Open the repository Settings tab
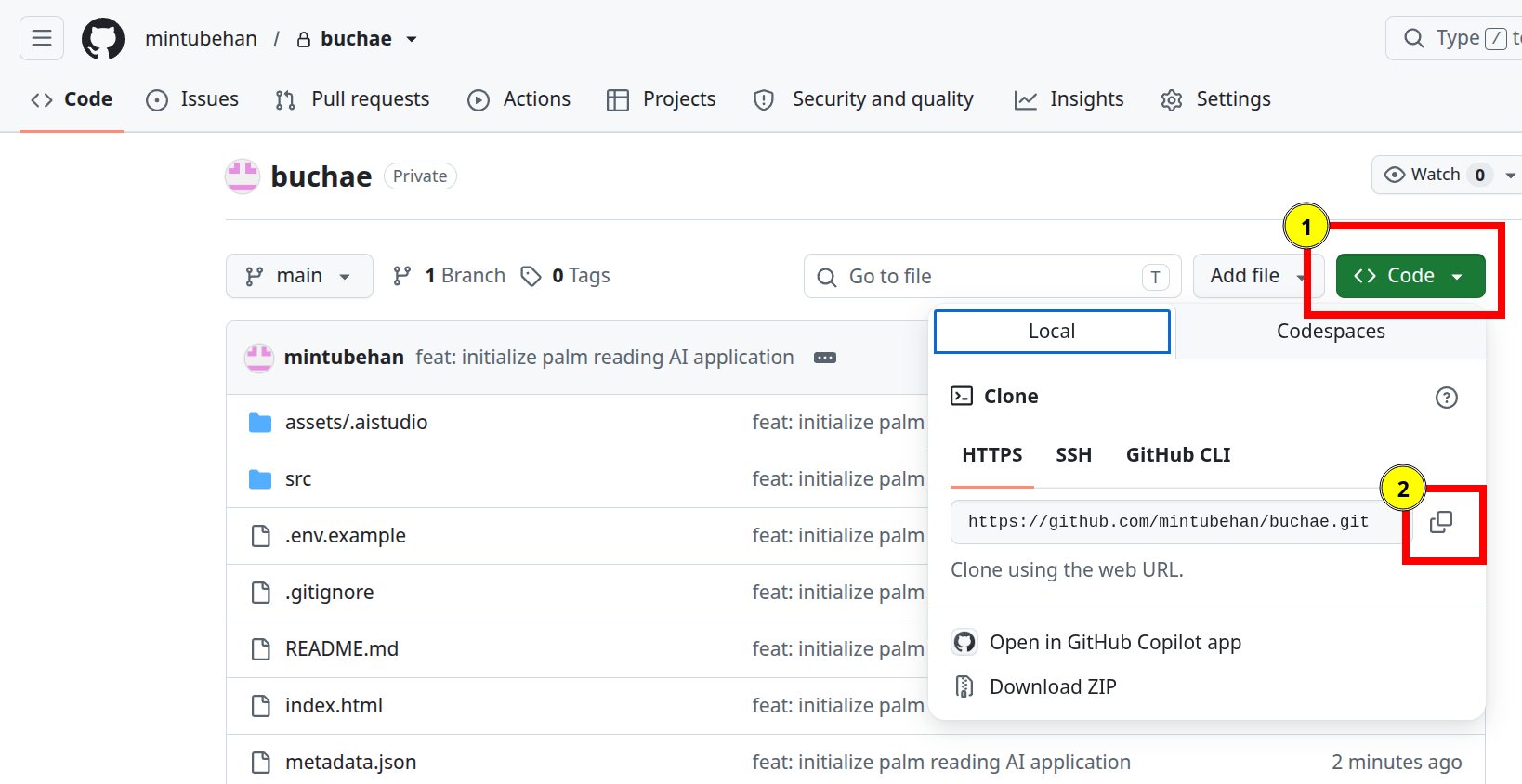 [x=1215, y=99]
